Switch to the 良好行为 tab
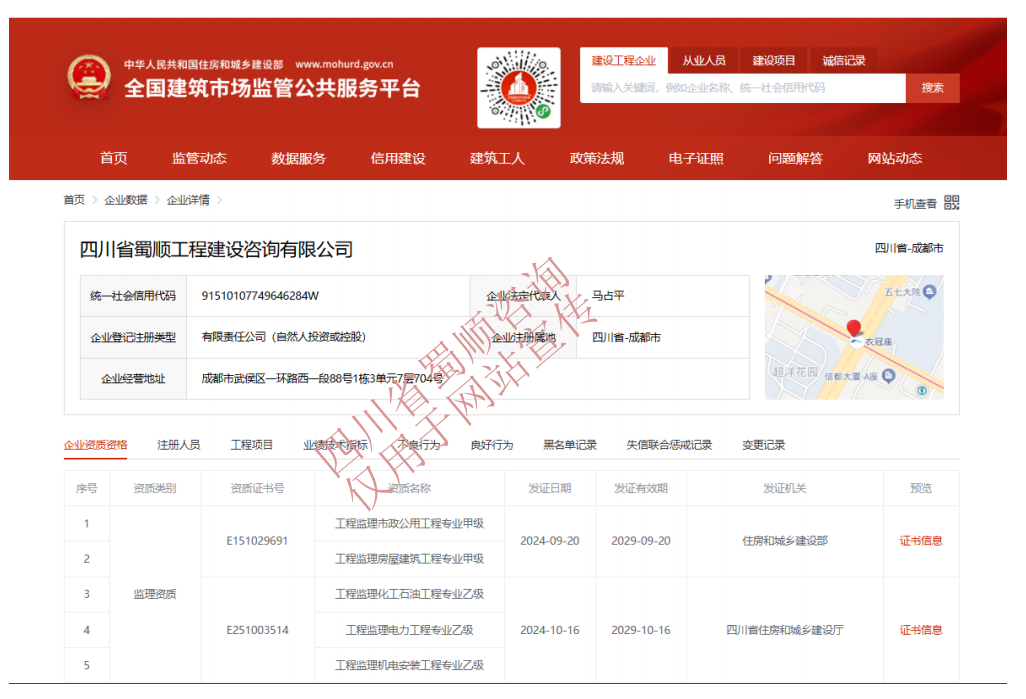 491,445
